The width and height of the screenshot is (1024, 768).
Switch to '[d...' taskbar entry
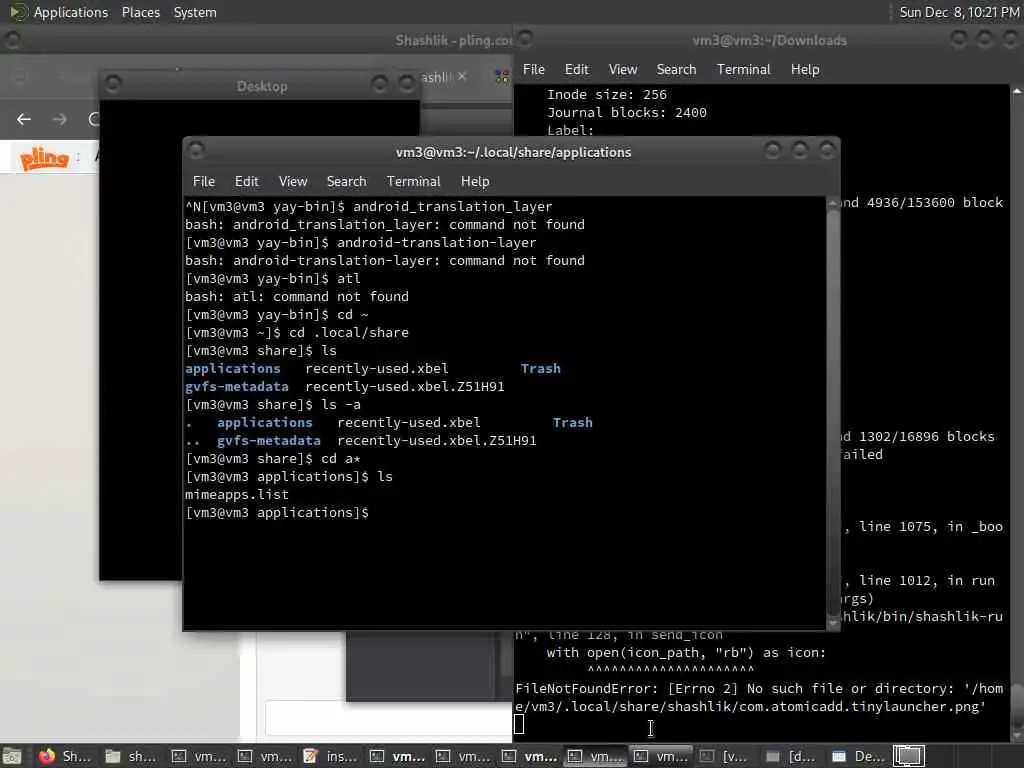[792, 756]
